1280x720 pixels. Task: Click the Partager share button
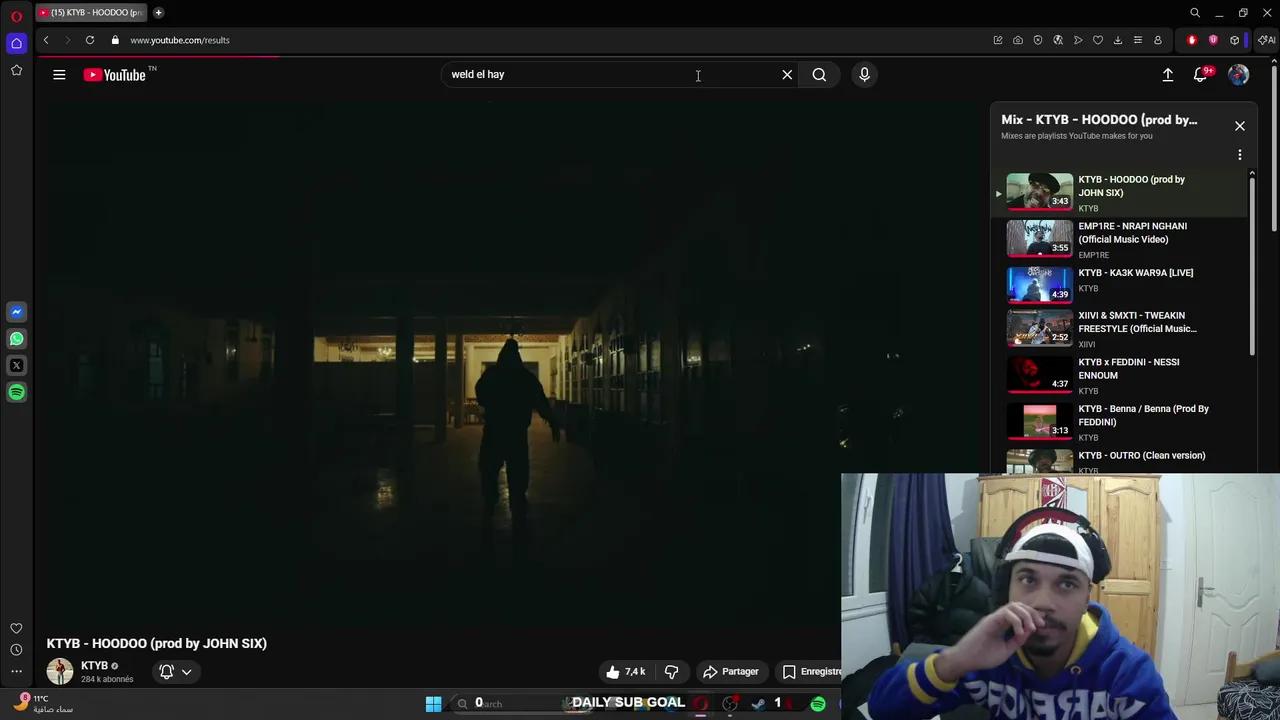731,672
